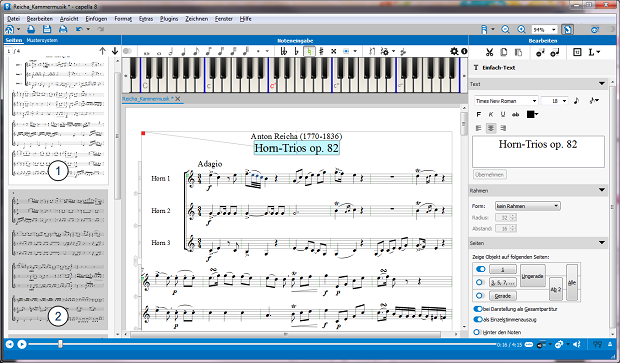Switch to the Mustersystem tab

point(42,40)
